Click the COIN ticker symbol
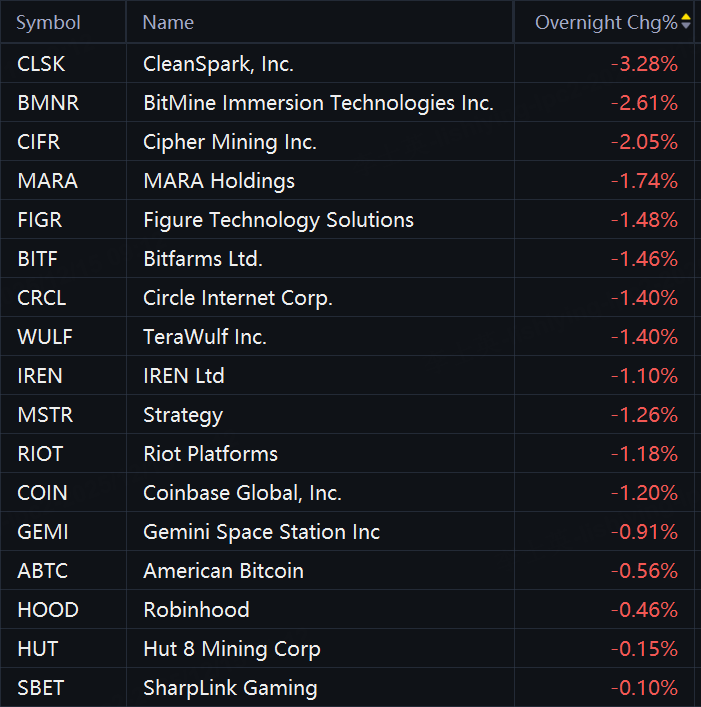Viewport: 701px width, 707px height. pos(42,493)
